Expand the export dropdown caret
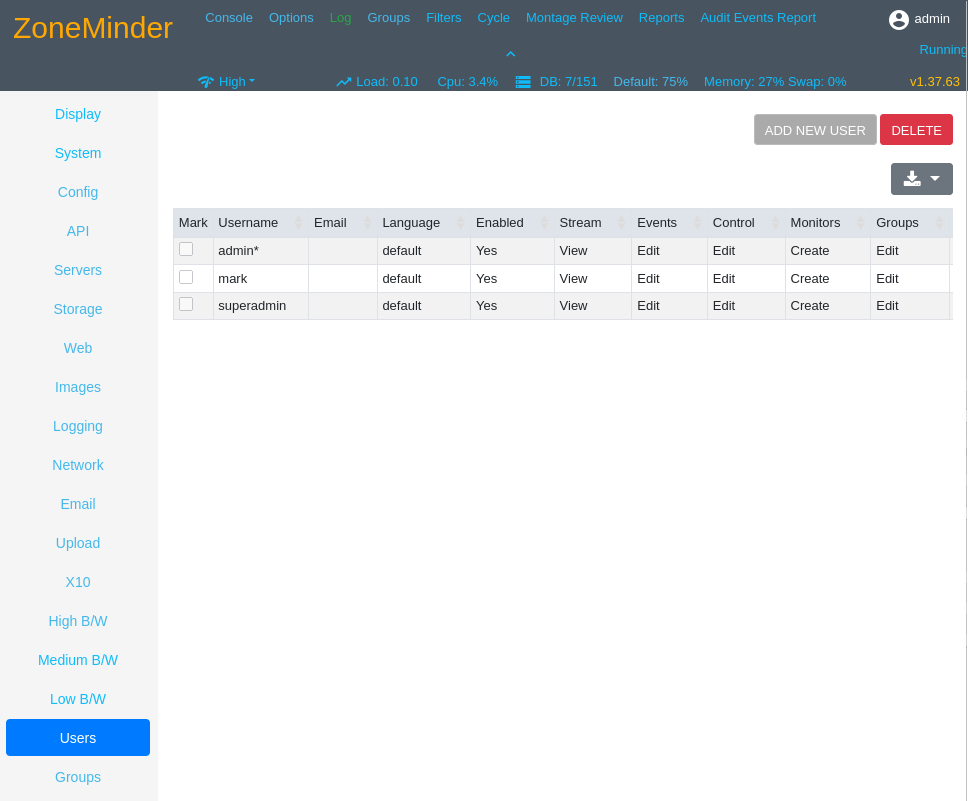Viewport: 968px width, 801px height. coord(935,178)
